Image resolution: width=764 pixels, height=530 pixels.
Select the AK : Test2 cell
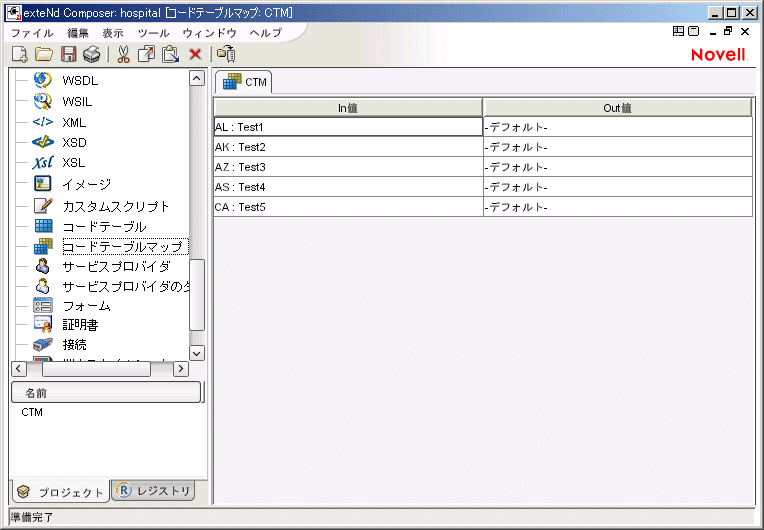(348, 147)
